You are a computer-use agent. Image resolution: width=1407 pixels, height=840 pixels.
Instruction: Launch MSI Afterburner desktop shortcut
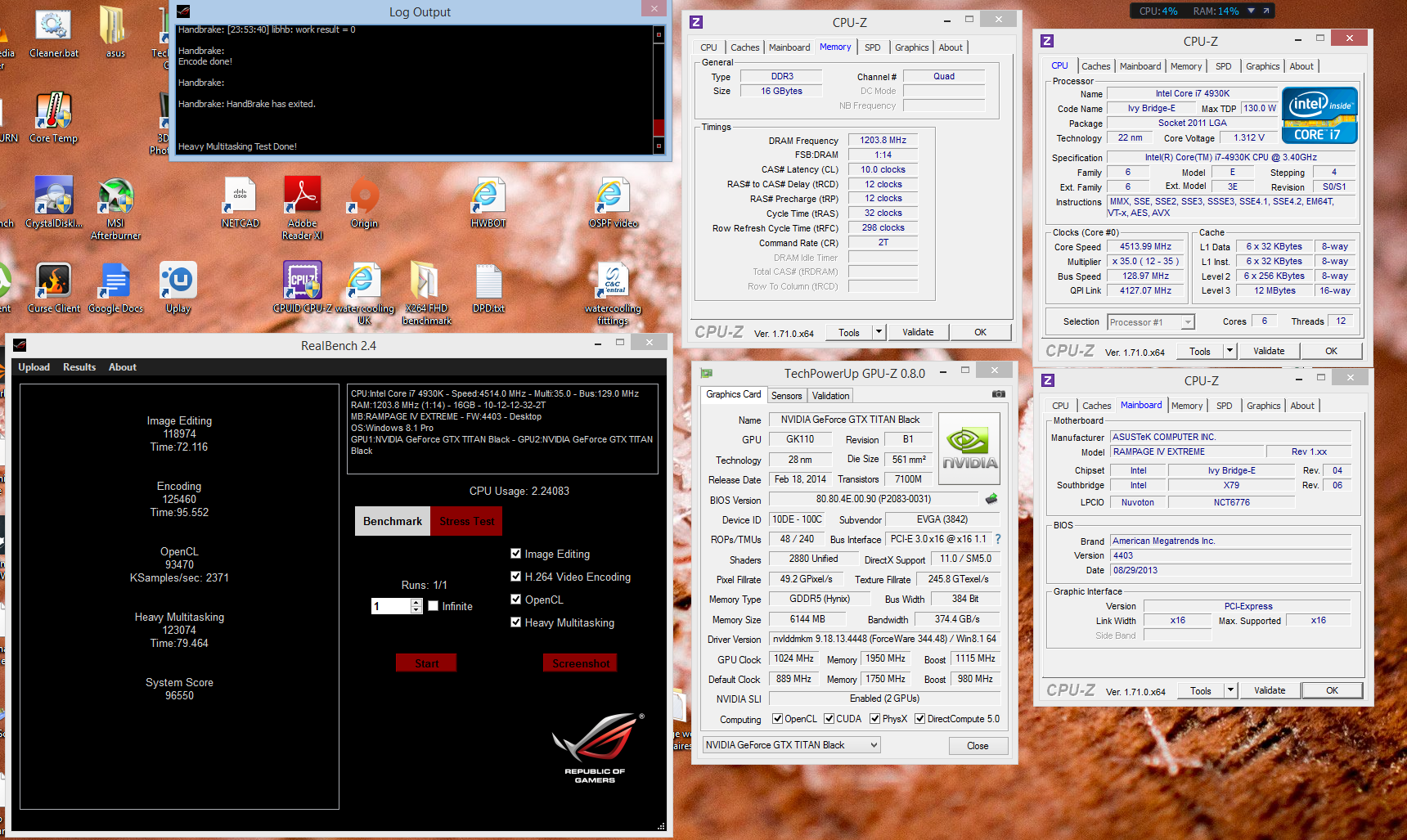[115, 209]
